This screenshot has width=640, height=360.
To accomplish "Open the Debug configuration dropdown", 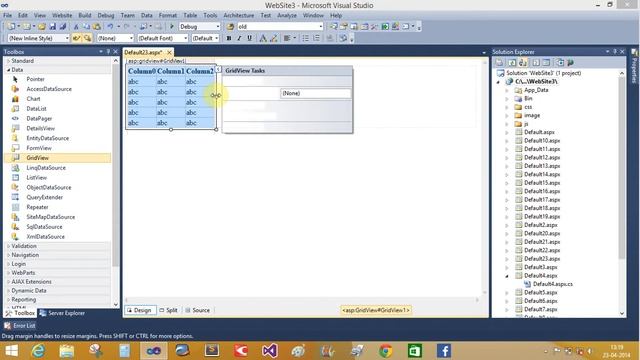I will 218,27.
